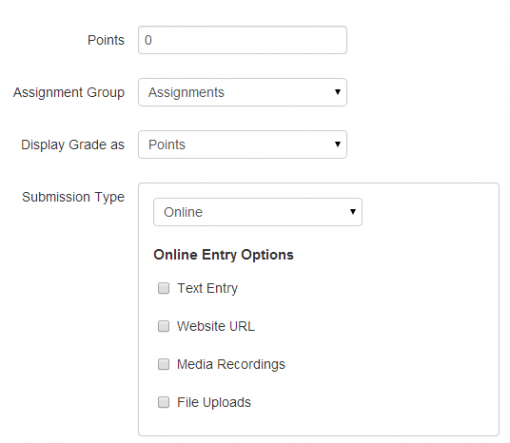Open the Assignment Group dropdown showing Assignments
Viewport: 510px width, 443px height.
(x=242, y=92)
